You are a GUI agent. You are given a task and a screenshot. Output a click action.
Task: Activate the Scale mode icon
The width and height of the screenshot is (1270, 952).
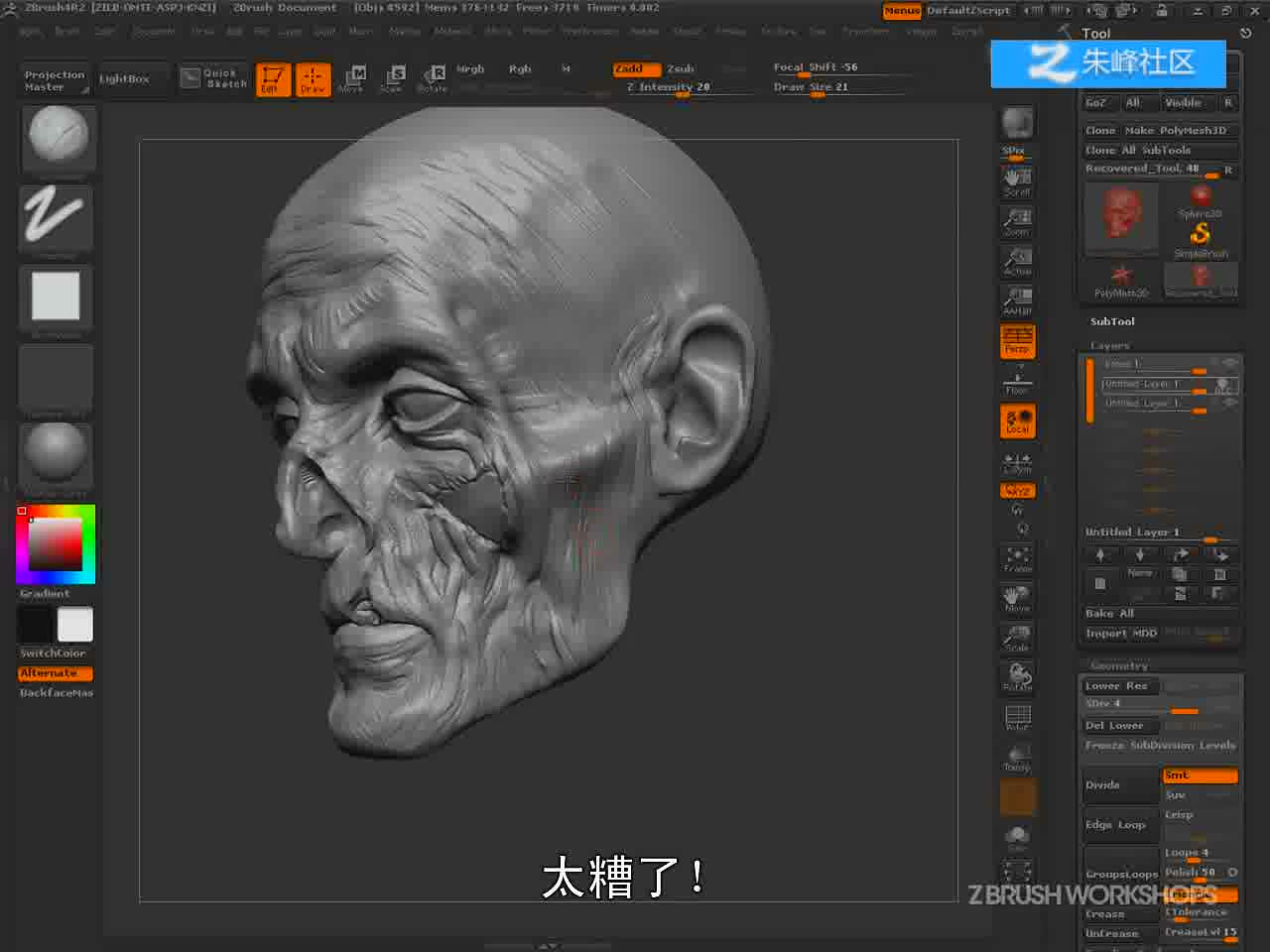pos(392,78)
